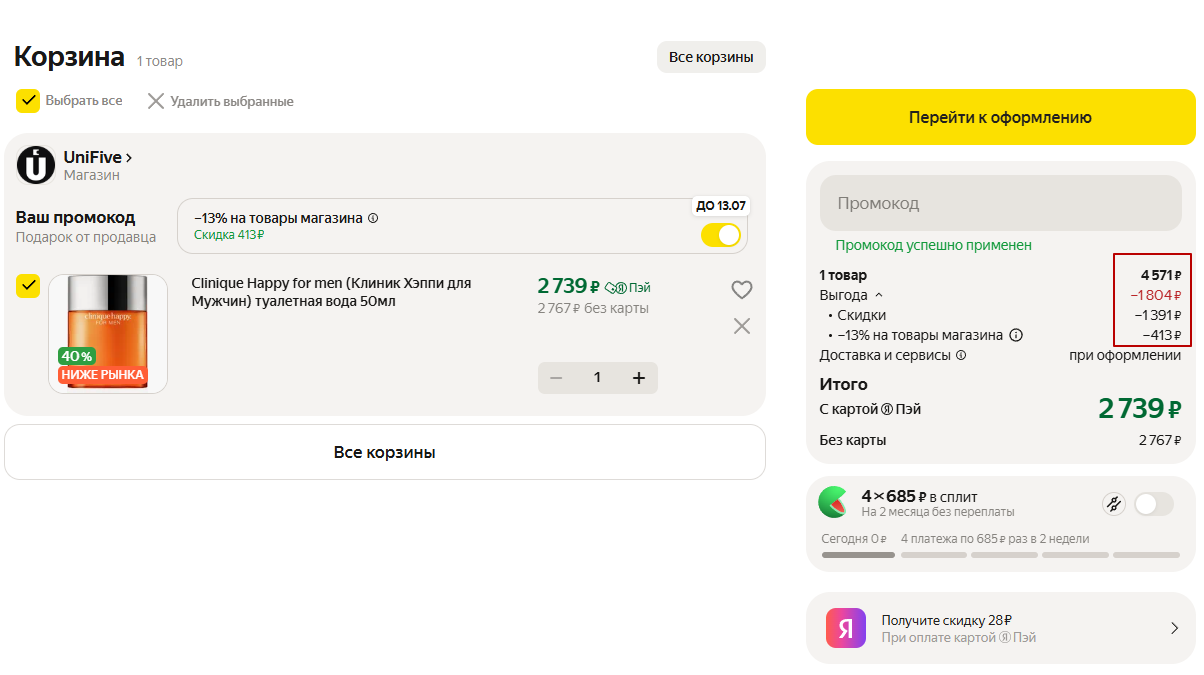Image resolution: width=1204 pixels, height=675 pixels.
Task: Disable the −13% store promo toggle
Action: 720,235
